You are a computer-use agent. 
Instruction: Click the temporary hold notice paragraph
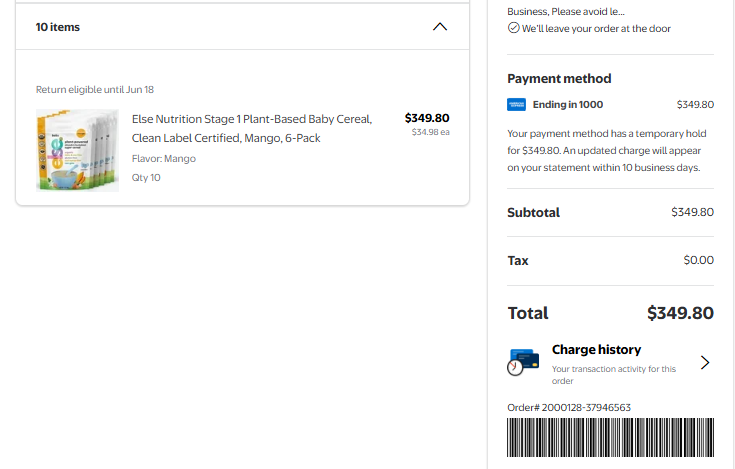point(607,150)
